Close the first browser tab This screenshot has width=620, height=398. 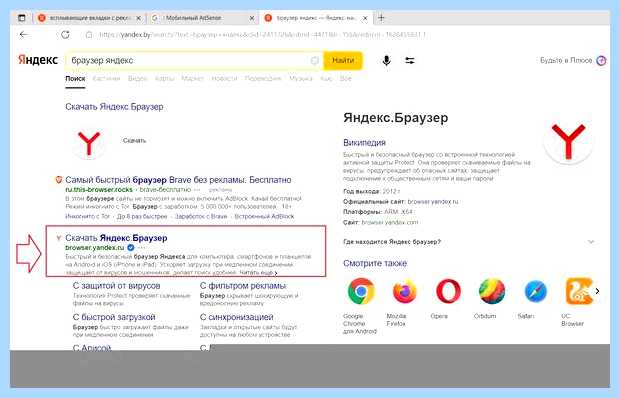coord(138,18)
